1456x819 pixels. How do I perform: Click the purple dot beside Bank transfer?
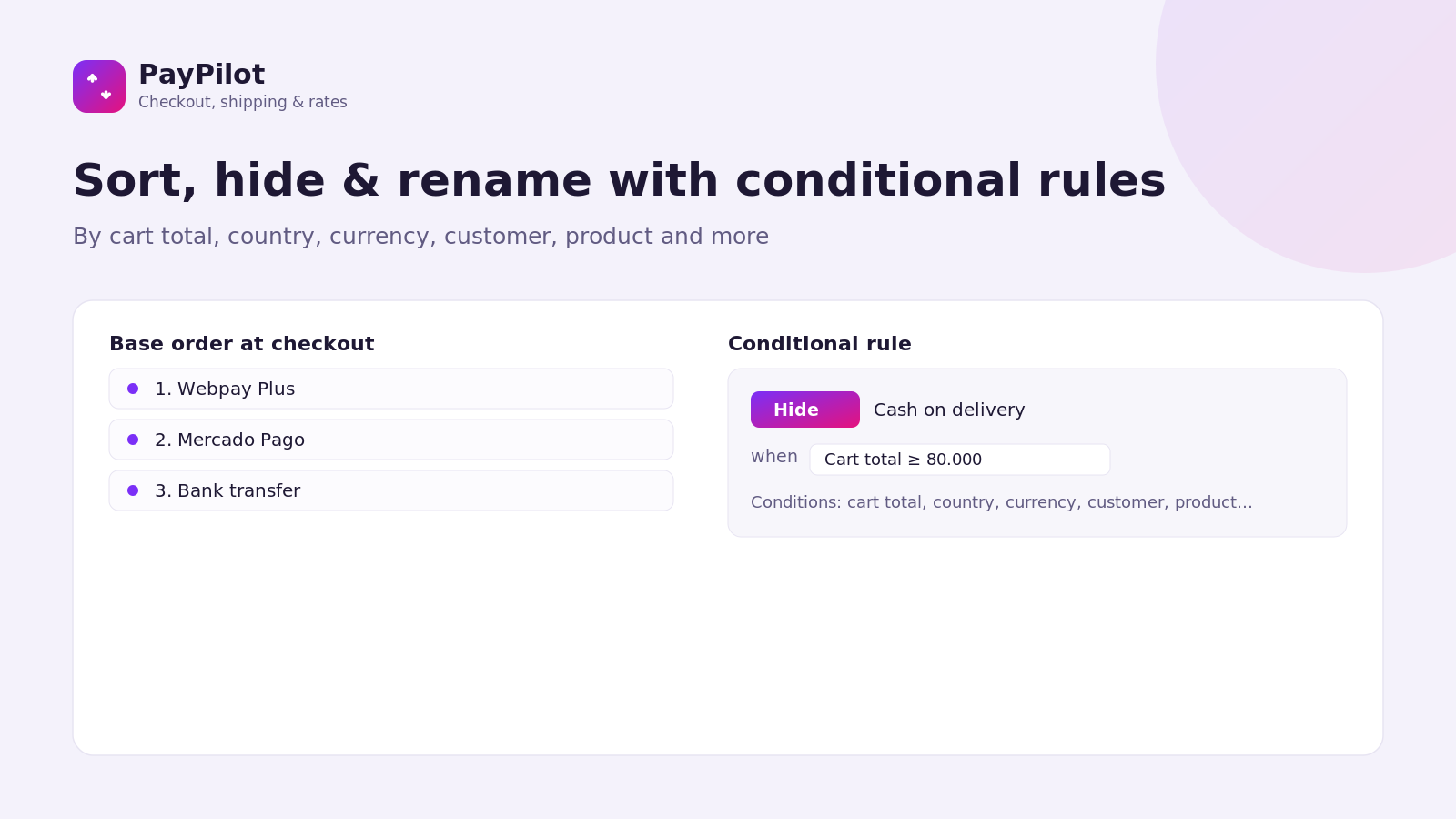(x=133, y=490)
